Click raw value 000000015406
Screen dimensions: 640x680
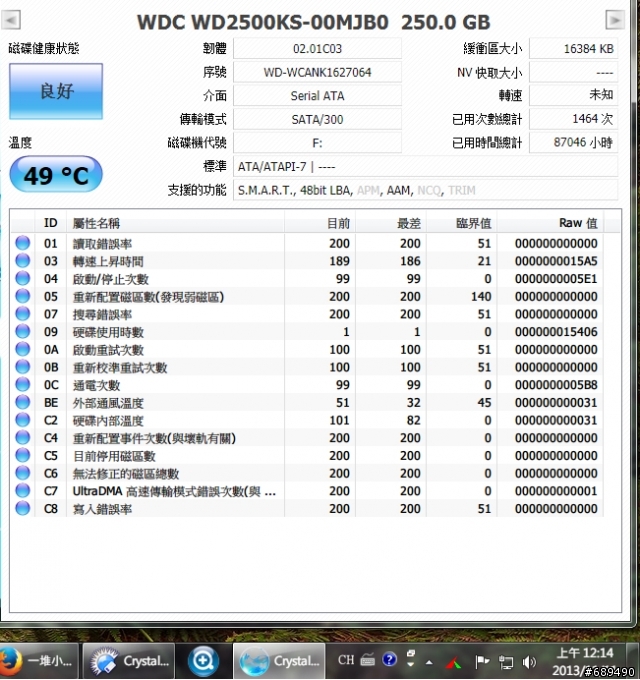556,332
